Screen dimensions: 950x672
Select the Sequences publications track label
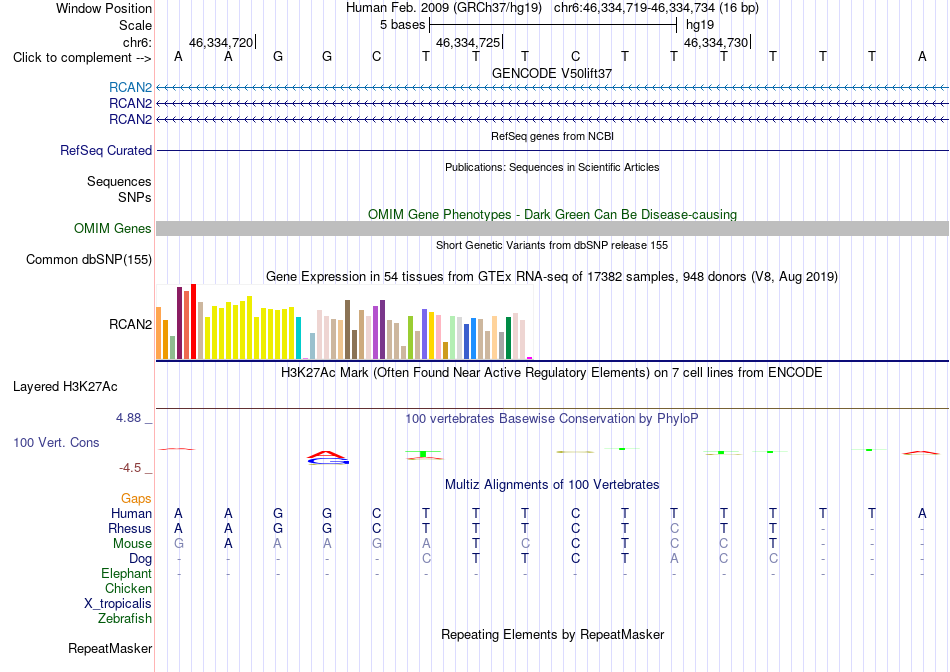(119, 181)
